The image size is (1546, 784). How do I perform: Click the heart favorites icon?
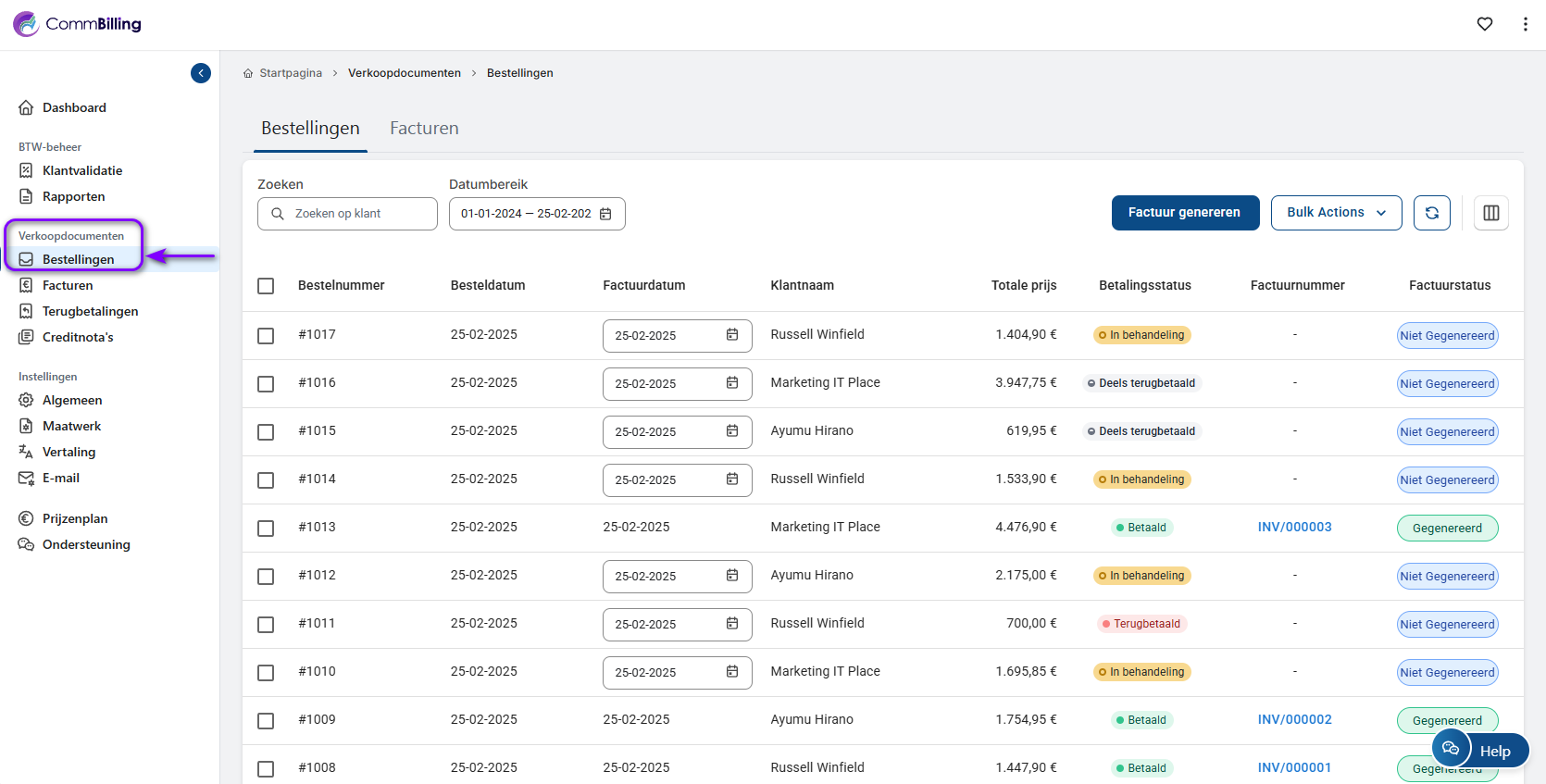(x=1485, y=24)
